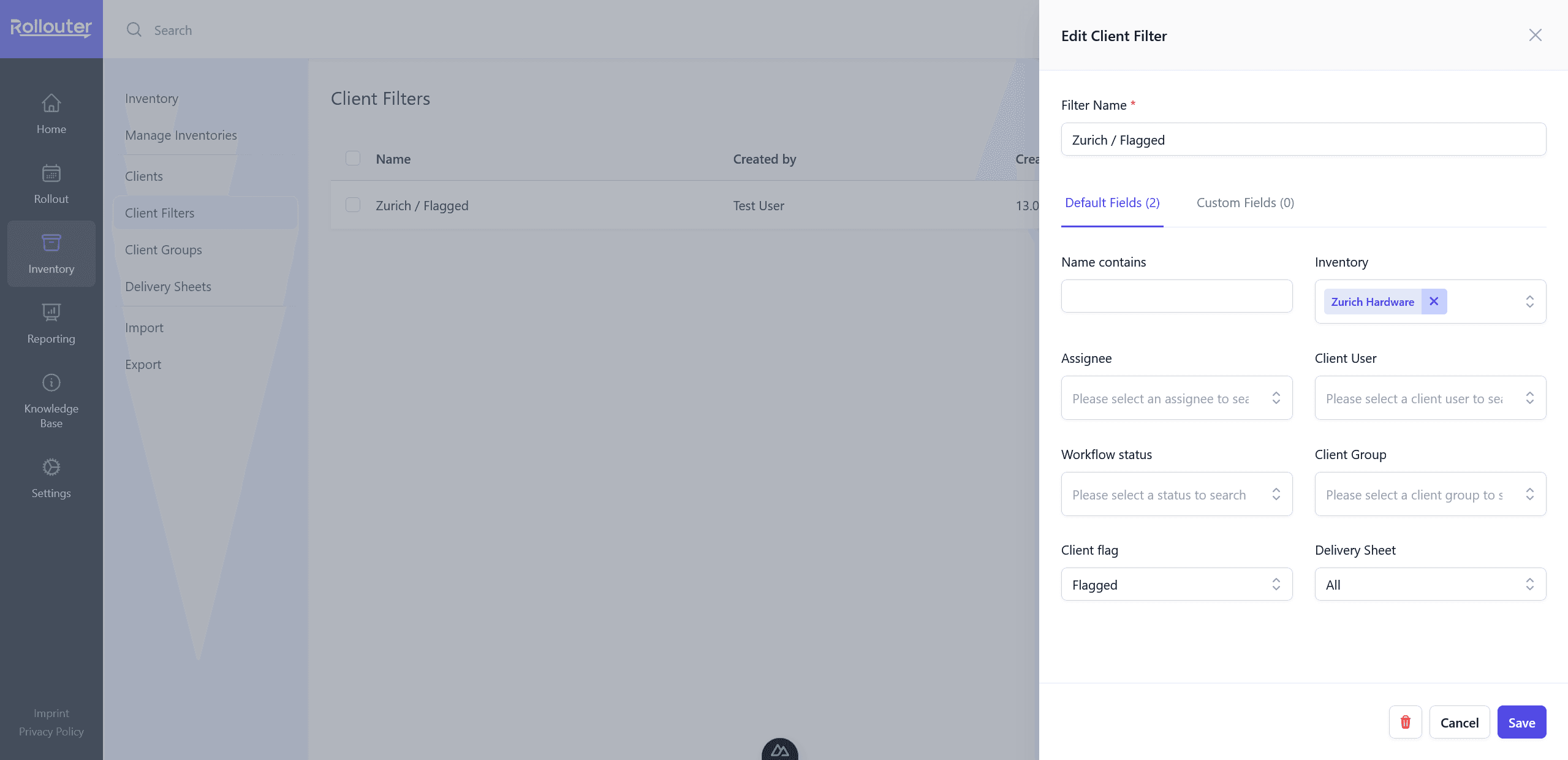
Task: Click the Rollouter logo
Action: pos(51,28)
